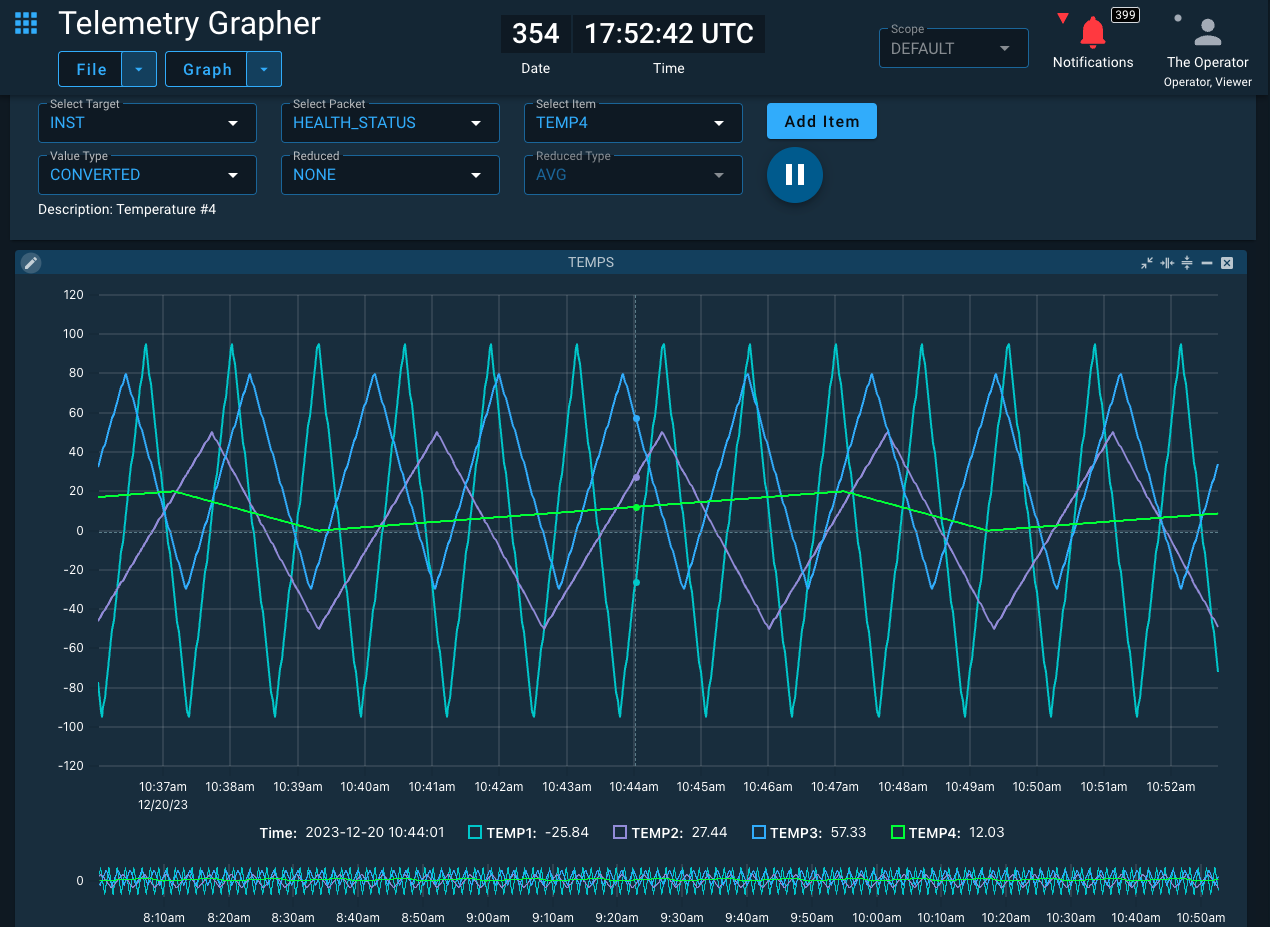Open the Notifications bell
Viewport: 1270px width, 927px height.
pos(1093,32)
